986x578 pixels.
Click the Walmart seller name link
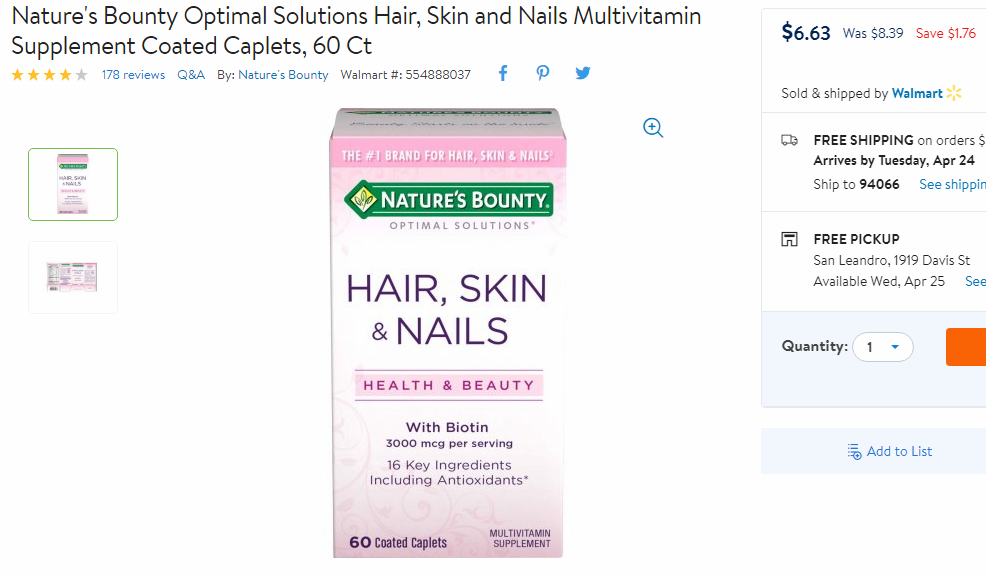click(x=917, y=93)
